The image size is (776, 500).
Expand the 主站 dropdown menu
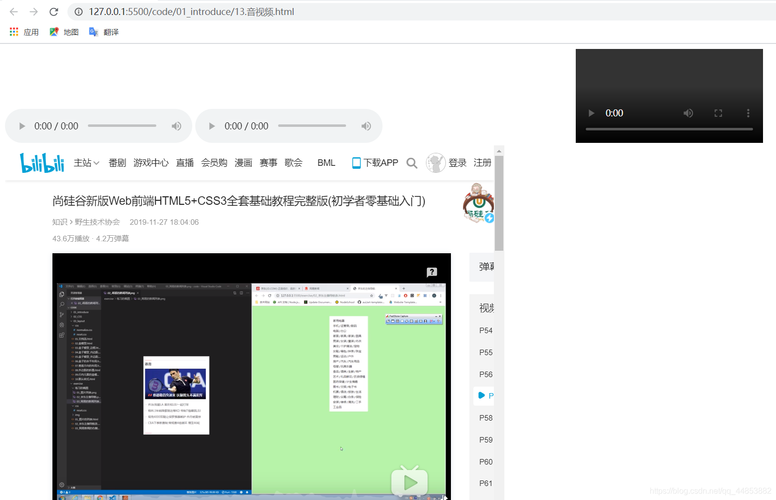click(86, 163)
